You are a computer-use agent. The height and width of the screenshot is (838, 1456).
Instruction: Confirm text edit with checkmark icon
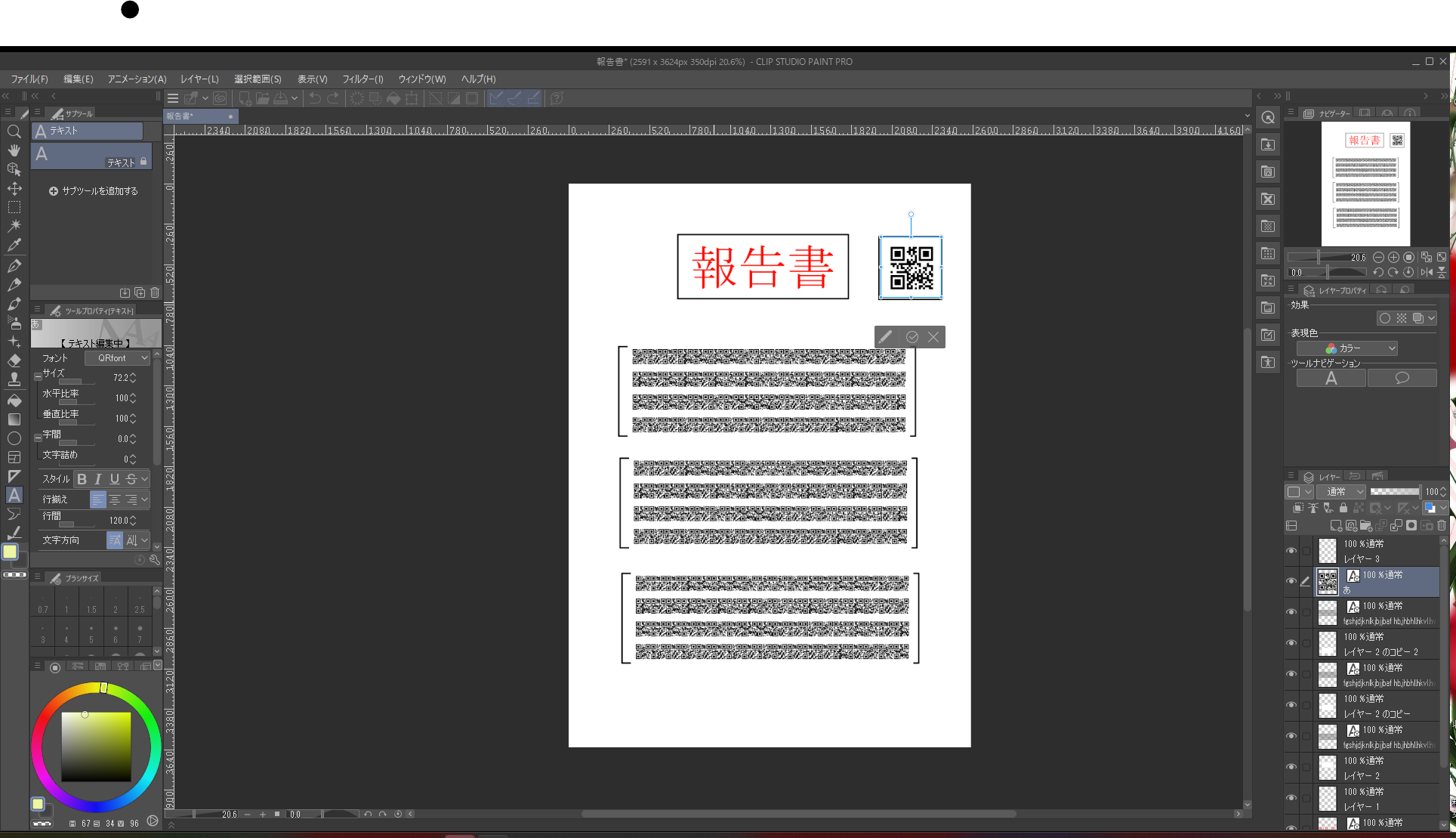pos(912,337)
